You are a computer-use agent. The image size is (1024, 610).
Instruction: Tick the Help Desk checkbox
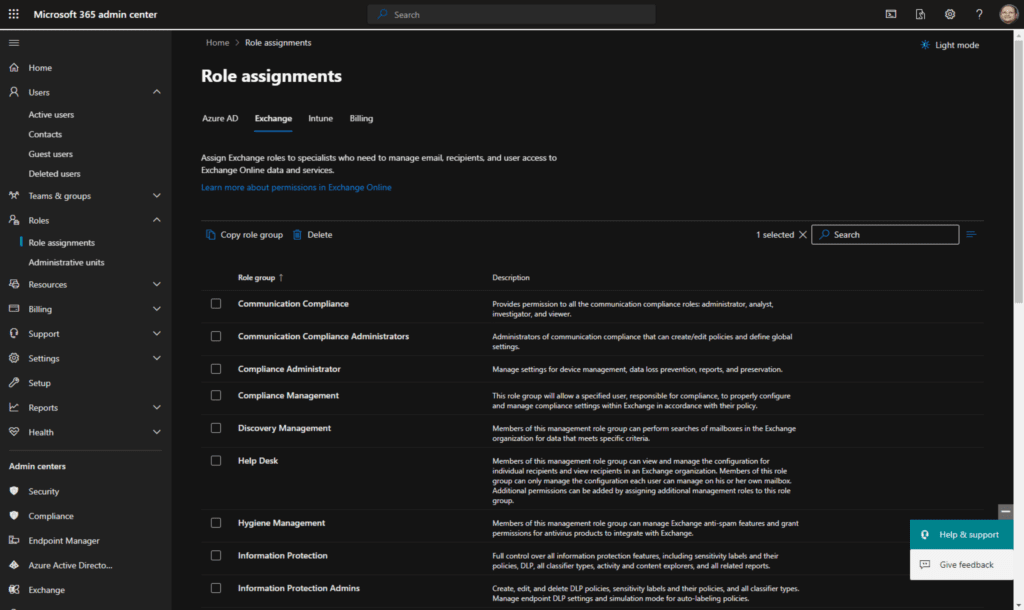point(216,460)
